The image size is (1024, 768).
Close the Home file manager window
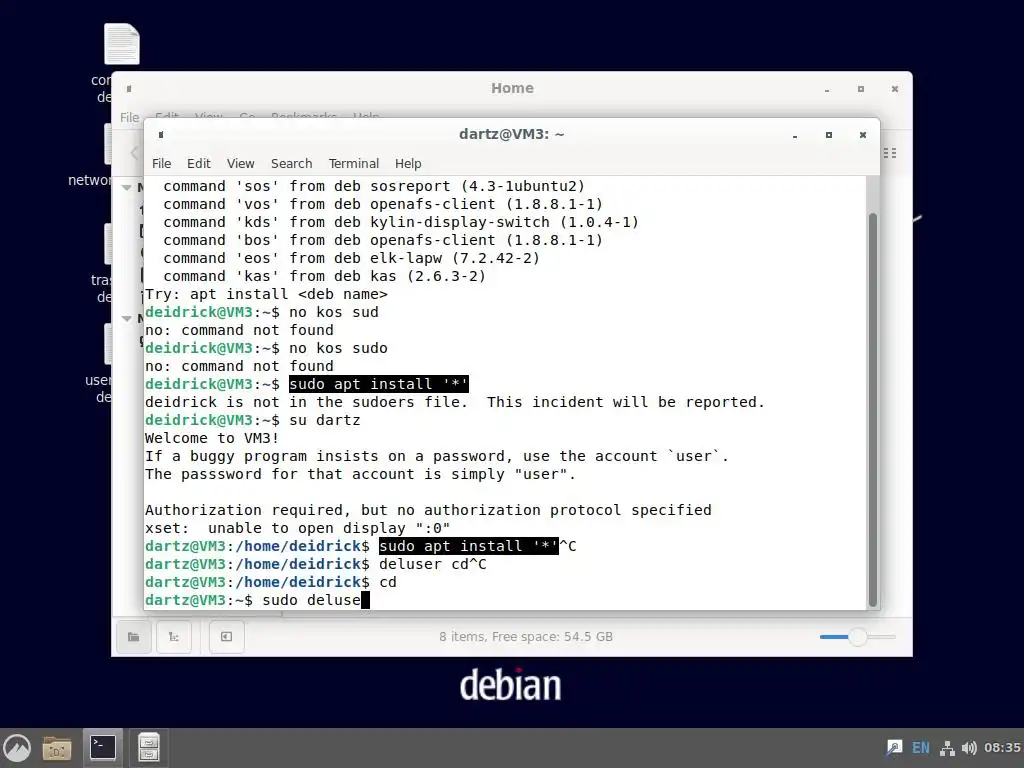pos(895,89)
